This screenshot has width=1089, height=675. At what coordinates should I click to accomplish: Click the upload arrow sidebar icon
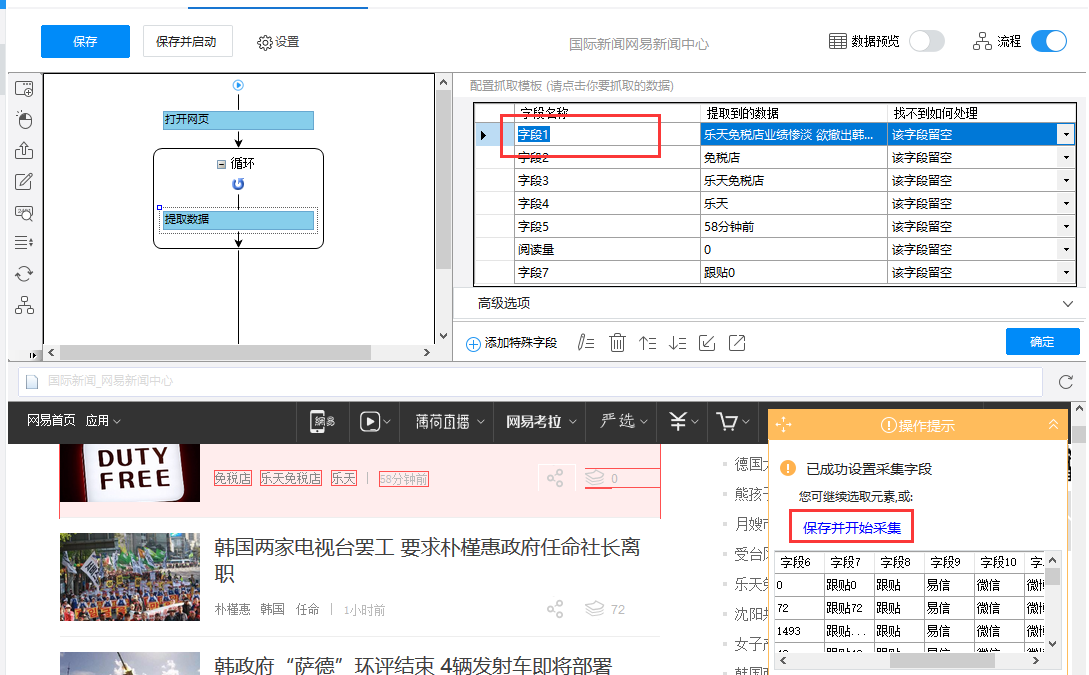24,150
